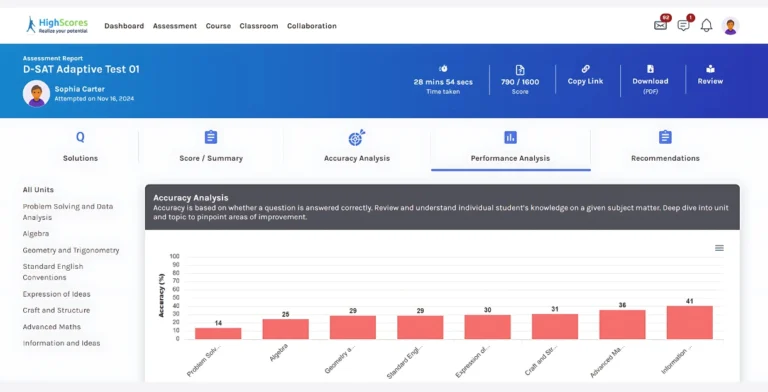Open the Classroom menu item

[x=259, y=26]
